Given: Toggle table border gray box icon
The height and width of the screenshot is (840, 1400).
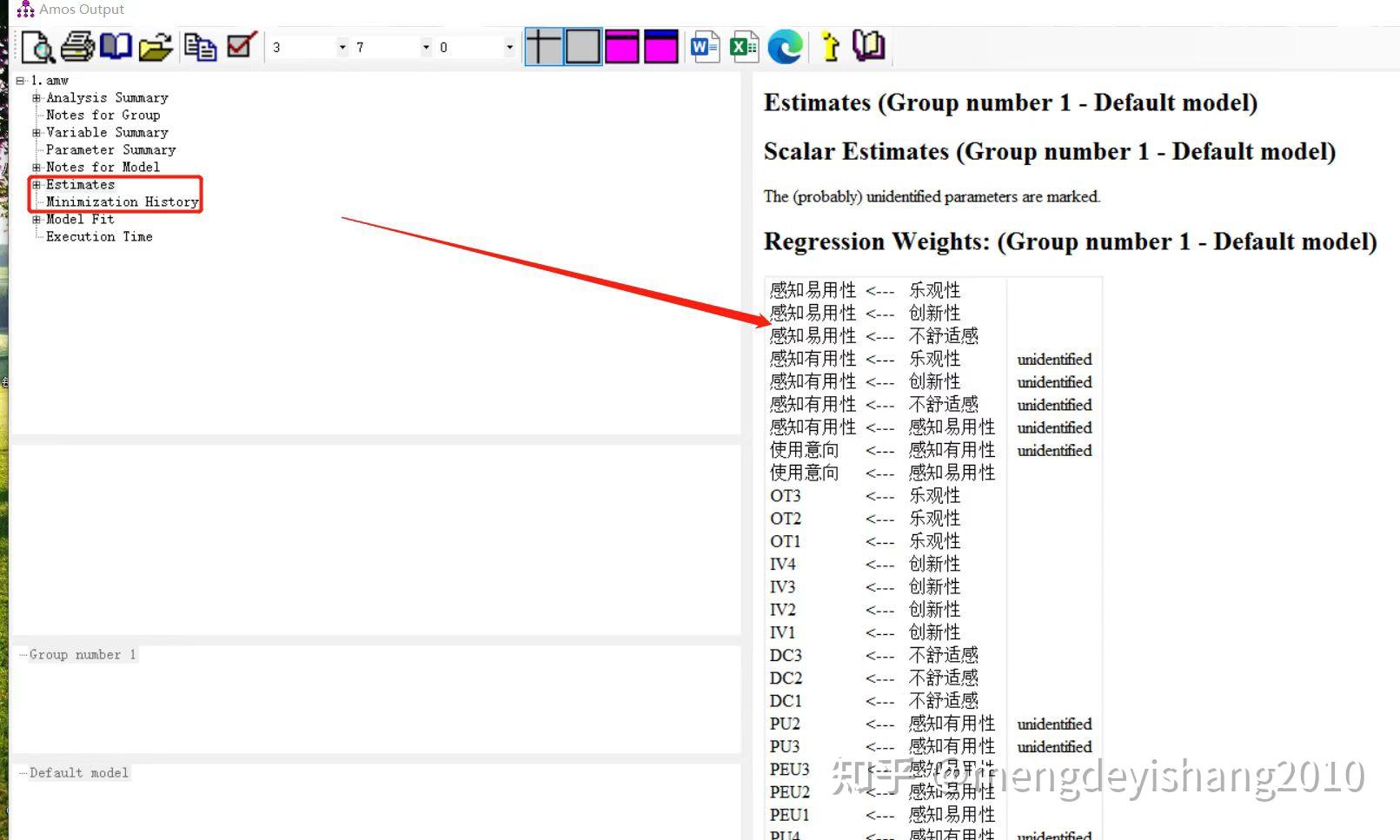Looking at the screenshot, I should click(x=582, y=46).
